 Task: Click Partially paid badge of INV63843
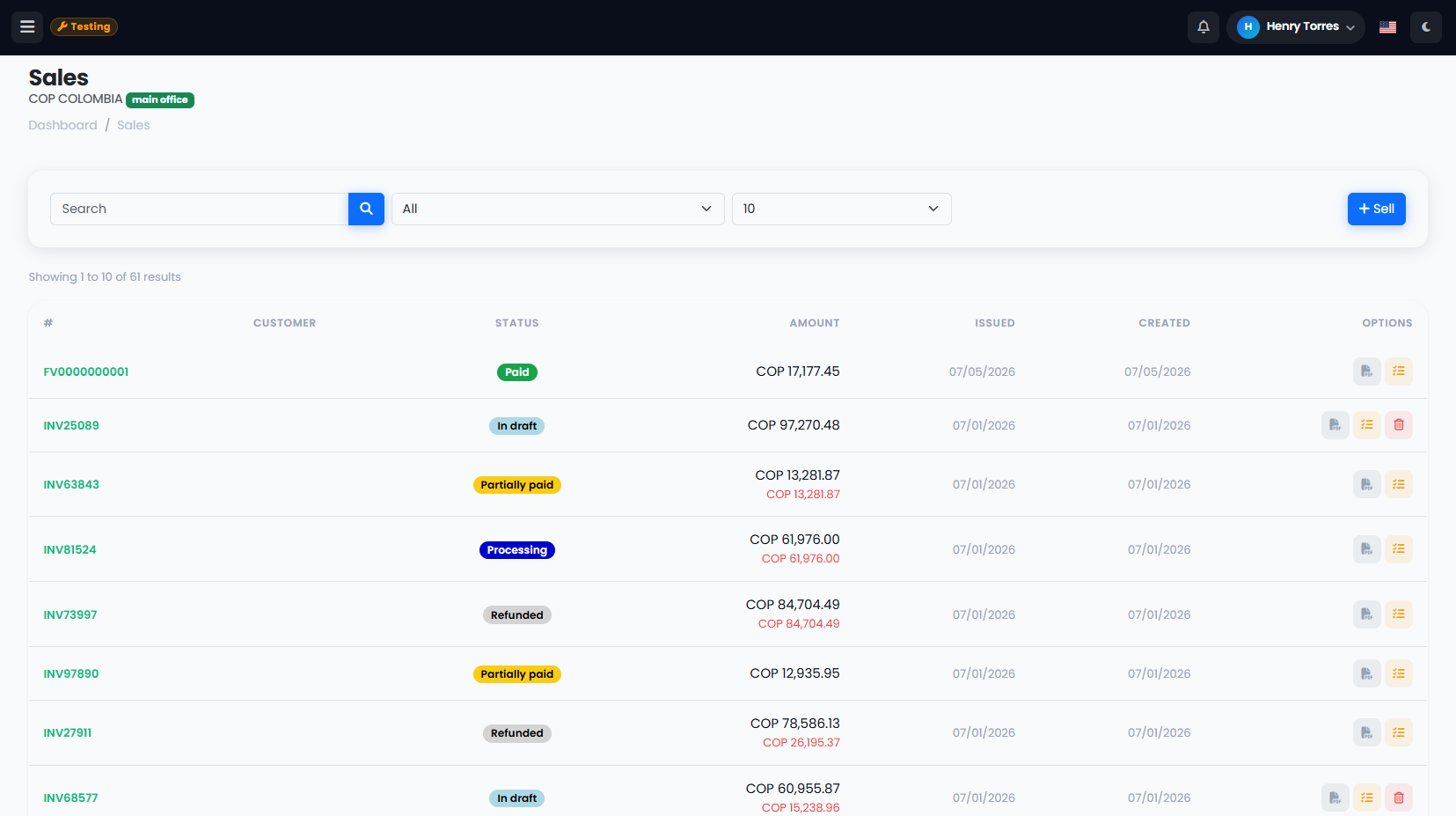(517, 485)
